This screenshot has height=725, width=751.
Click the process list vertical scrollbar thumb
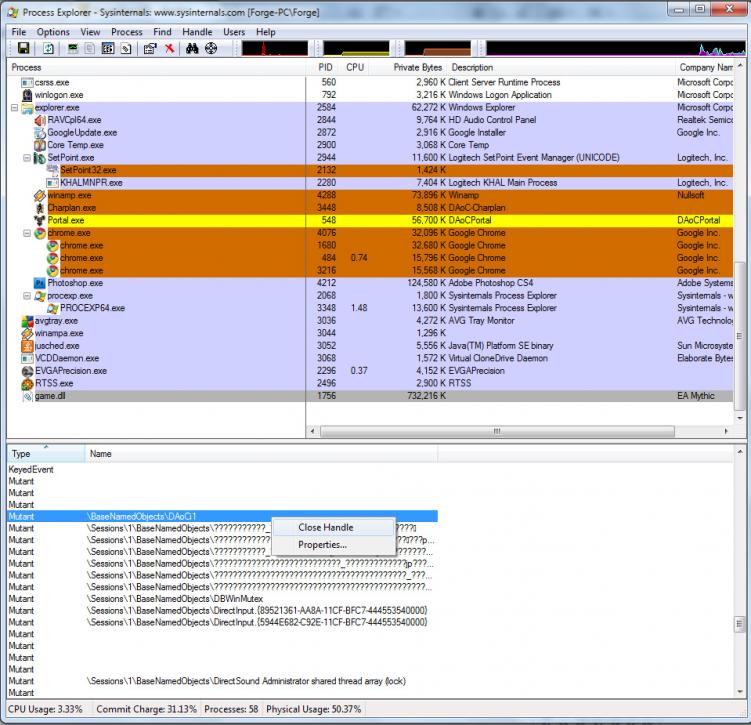tap(740, 336)
